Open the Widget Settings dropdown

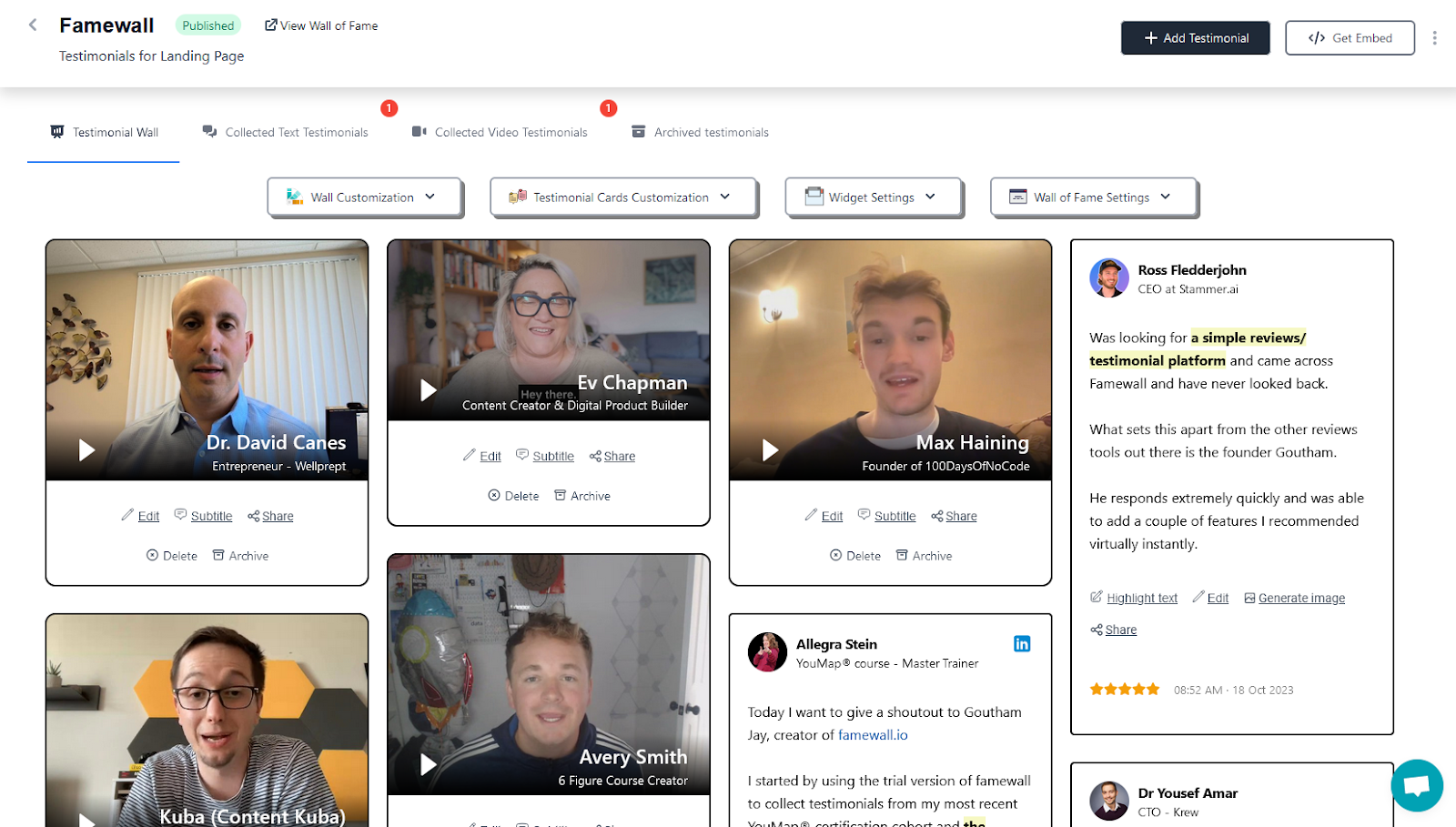point(872,197)
